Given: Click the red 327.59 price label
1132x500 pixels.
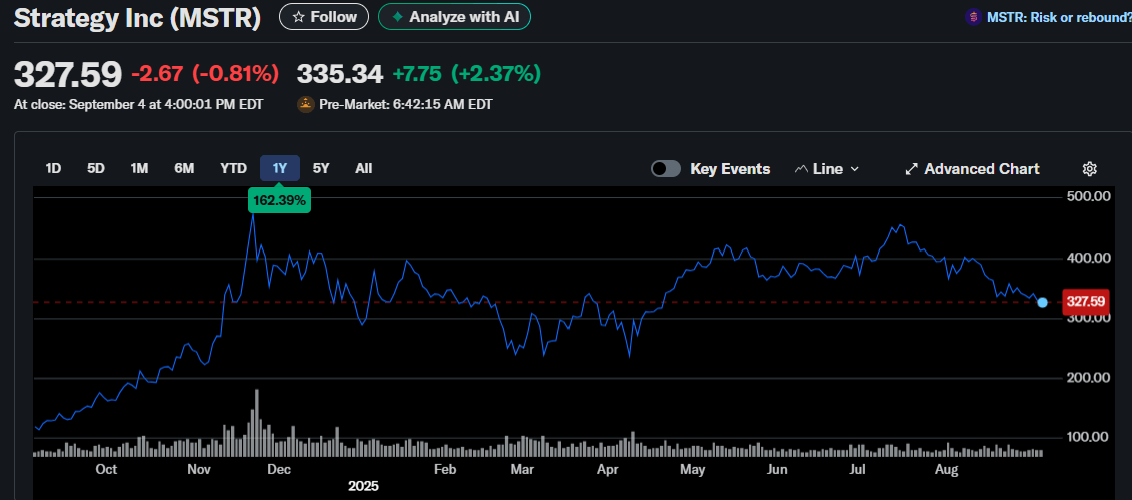Looking at the screenshot, I should [x=1085, y=301].
